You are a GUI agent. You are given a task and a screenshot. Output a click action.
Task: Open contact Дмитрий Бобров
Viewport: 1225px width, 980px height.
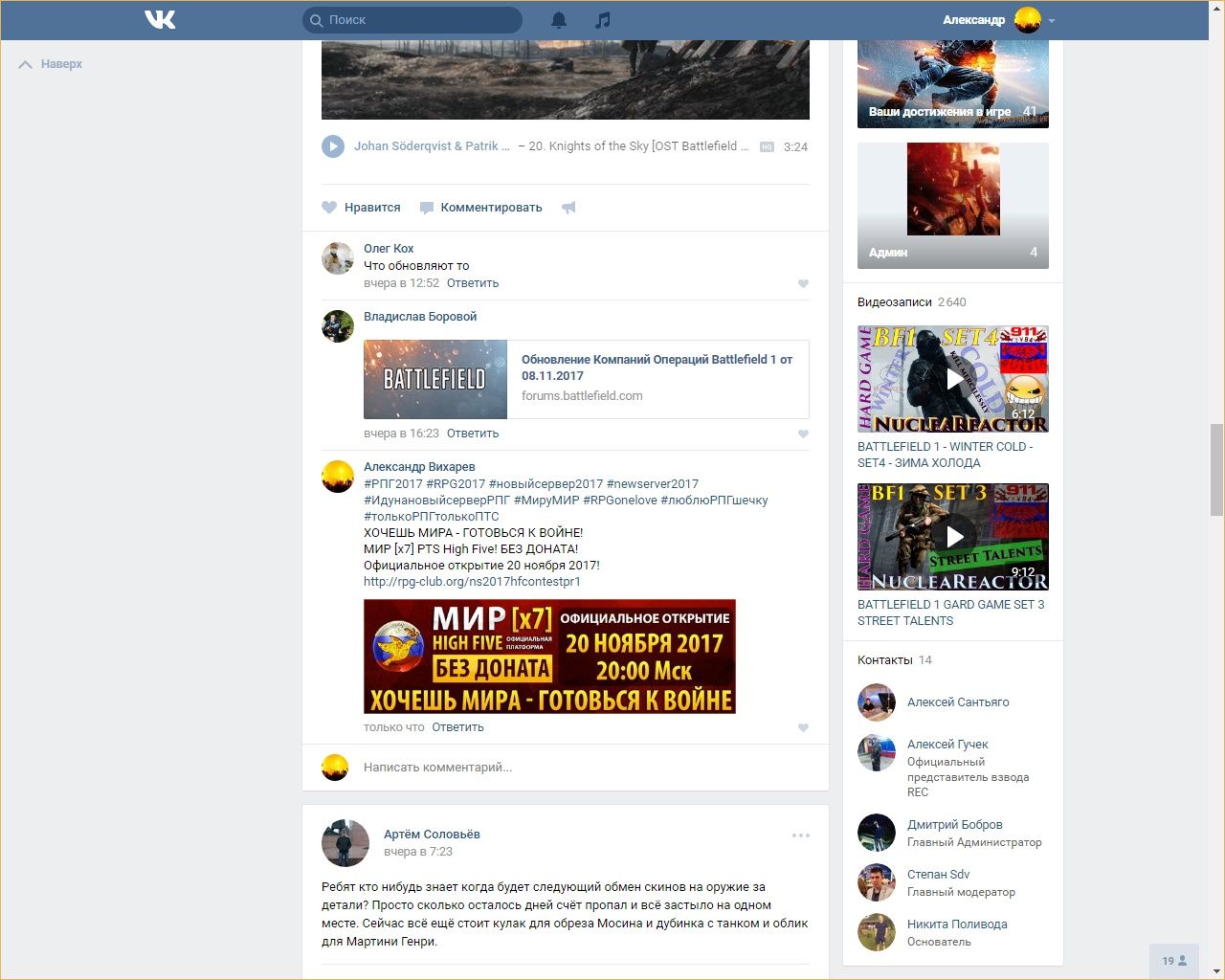point(955,825)
